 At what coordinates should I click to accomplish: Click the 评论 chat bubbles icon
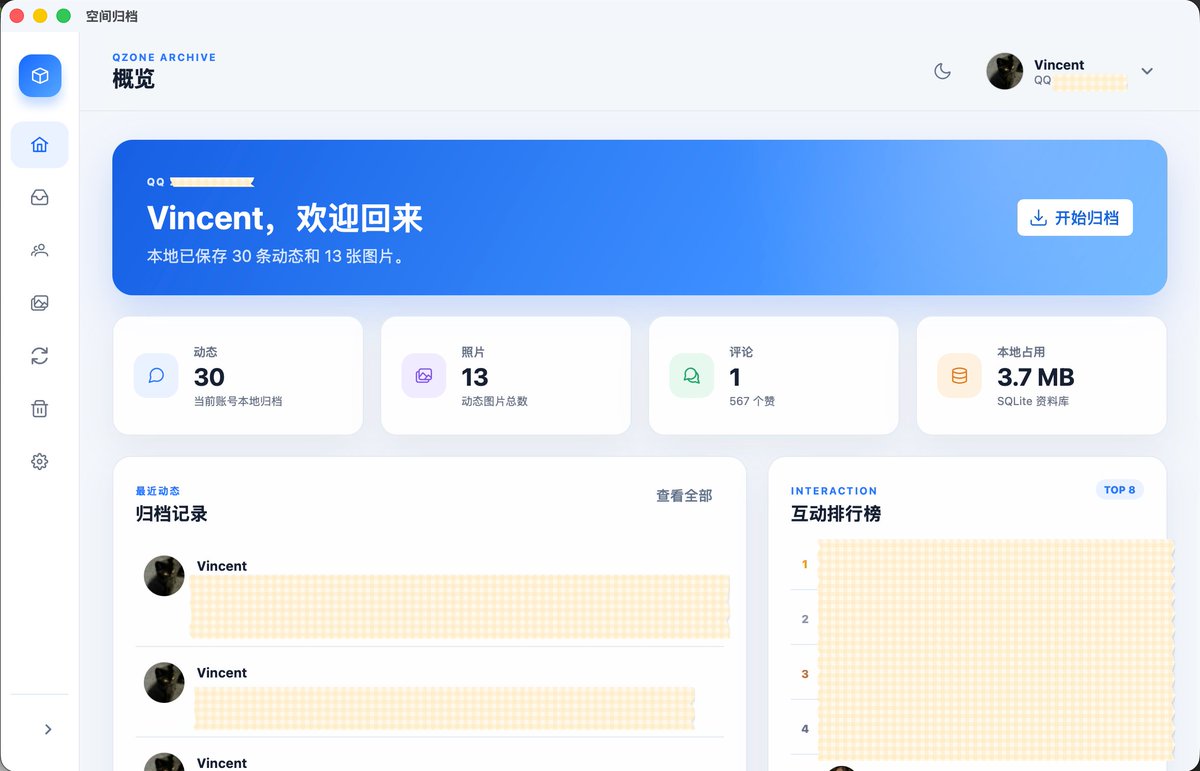691,376
